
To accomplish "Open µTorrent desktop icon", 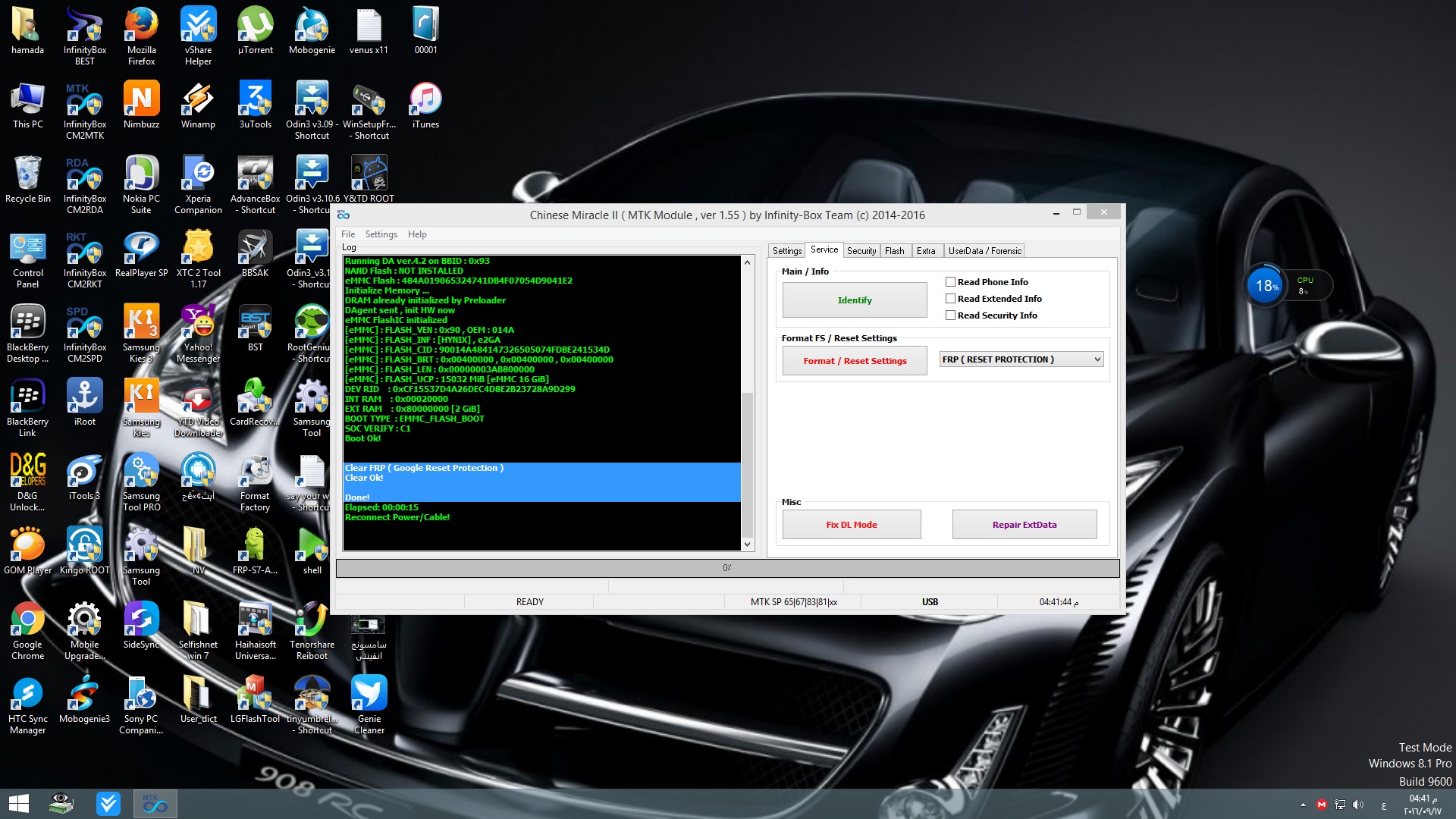I will click(x=255, y=30).
